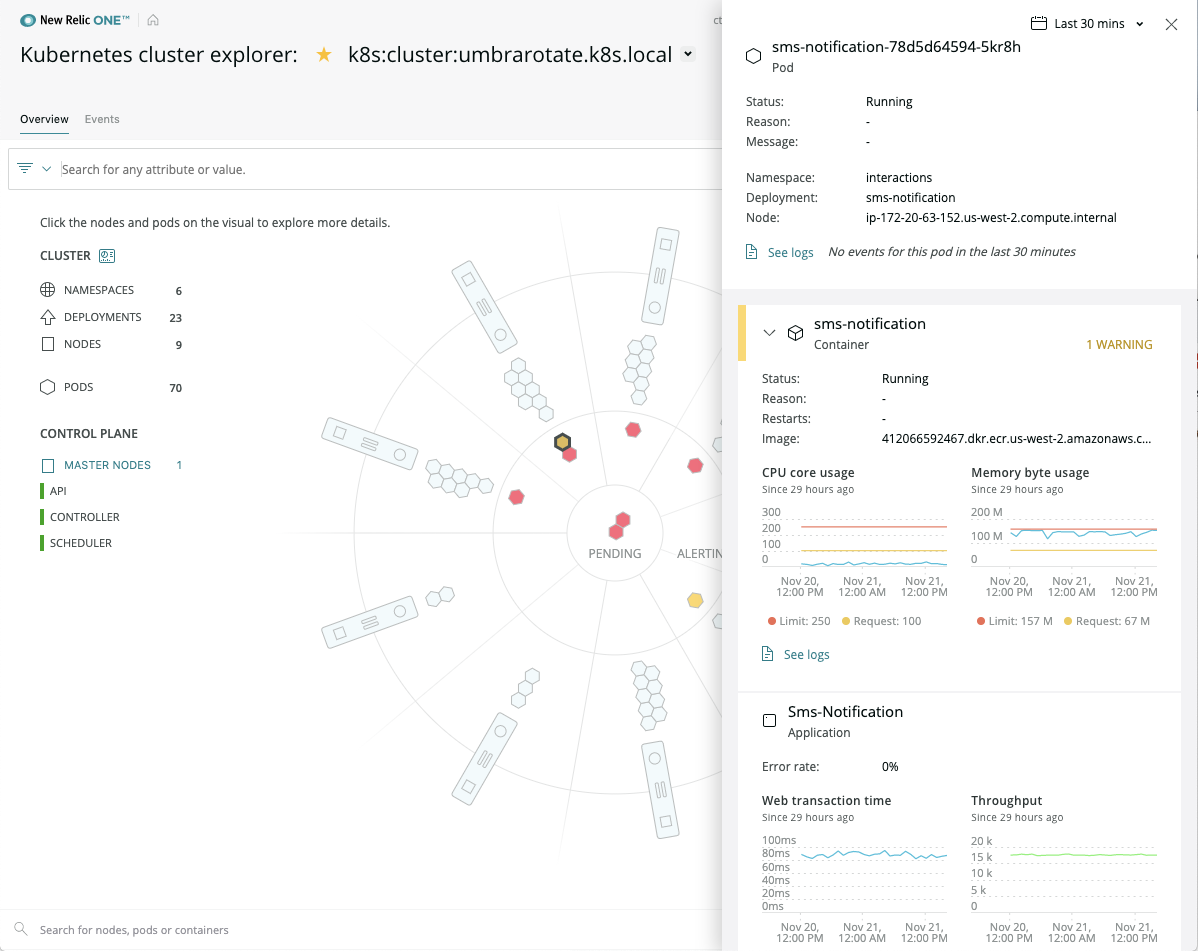
Task: Click the favorite star beside cluster name
Action: tap(323, 55)
